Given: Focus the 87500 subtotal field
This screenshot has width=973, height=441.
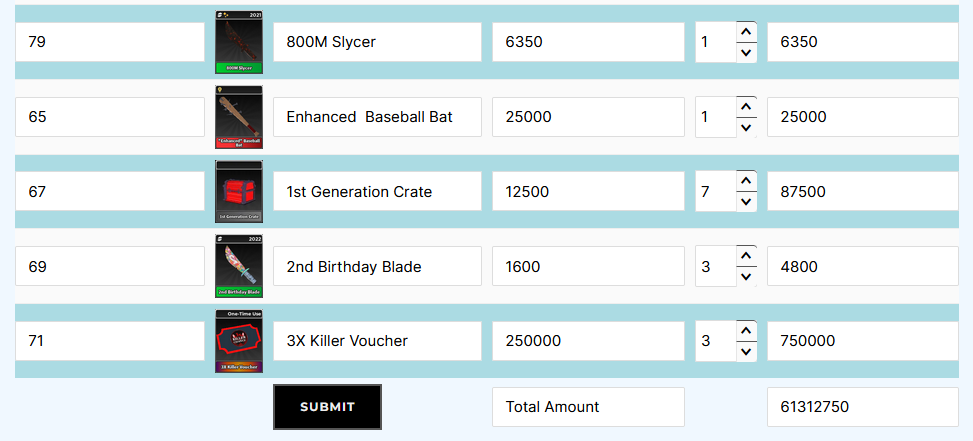Looking at the screenshot, I should (x=862, y=192).
